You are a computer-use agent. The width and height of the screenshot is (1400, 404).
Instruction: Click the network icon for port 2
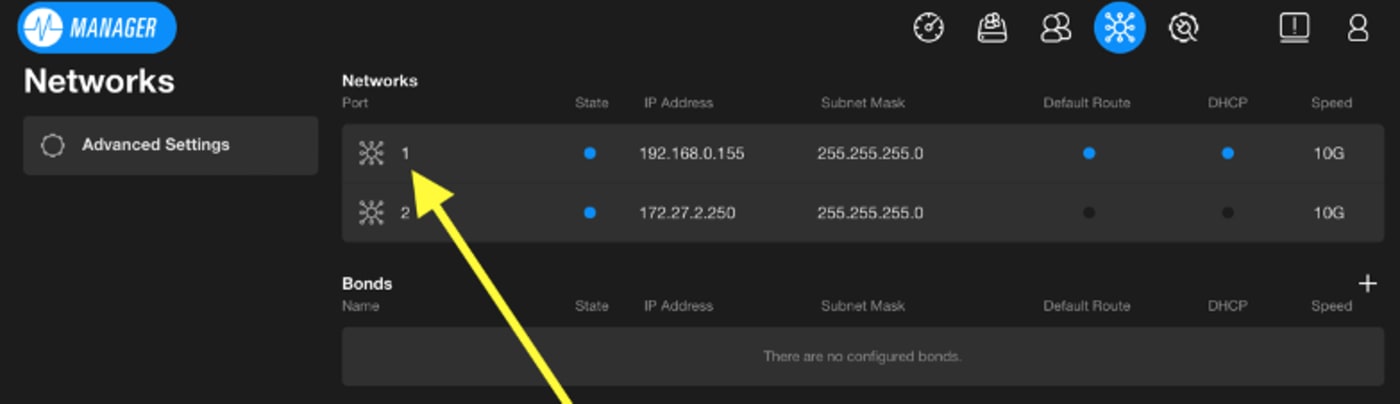371,213
